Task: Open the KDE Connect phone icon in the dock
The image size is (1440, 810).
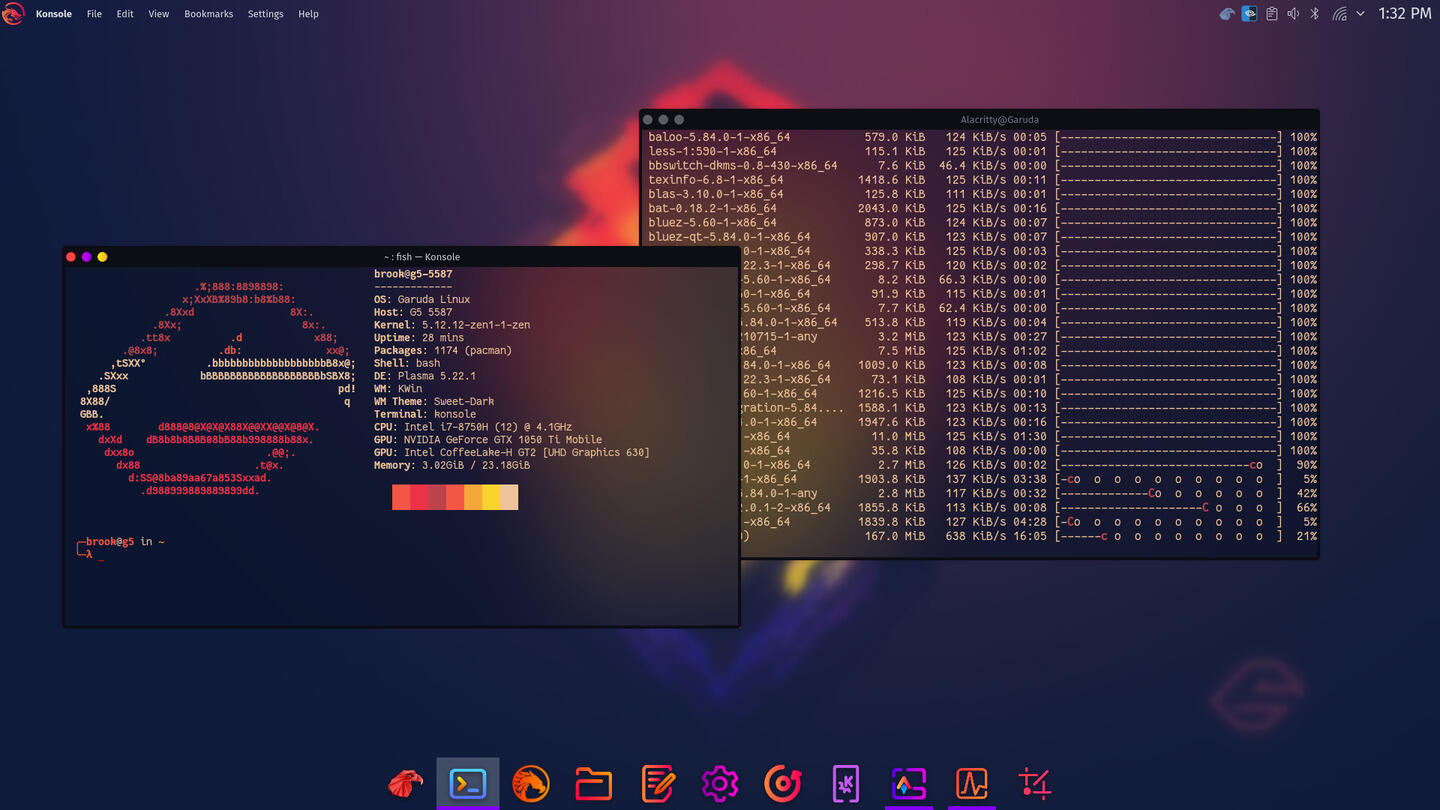Action: (845, 783)
